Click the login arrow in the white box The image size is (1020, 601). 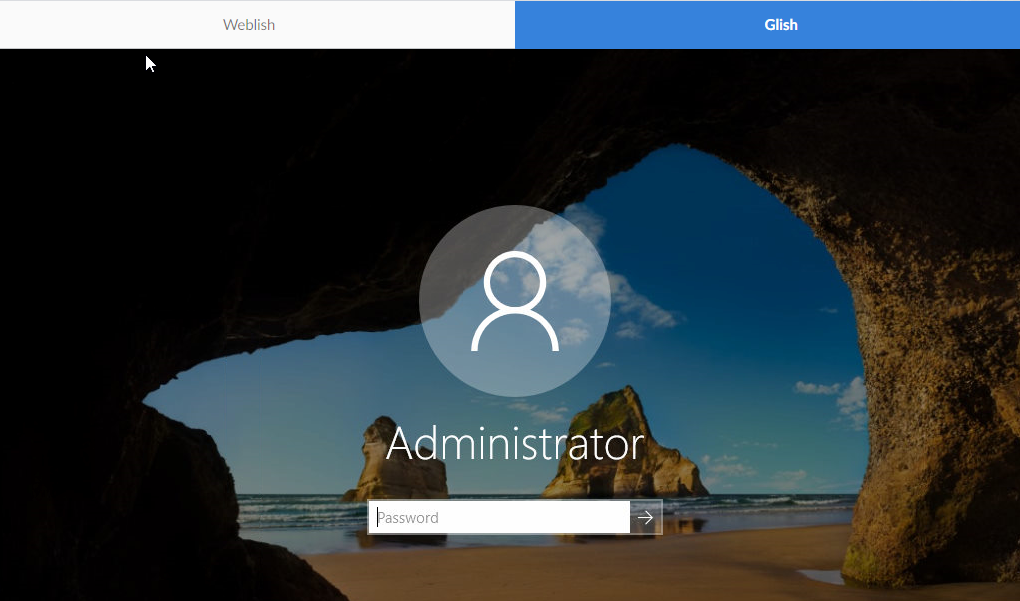pyautogui.click(x=646, y=517)
